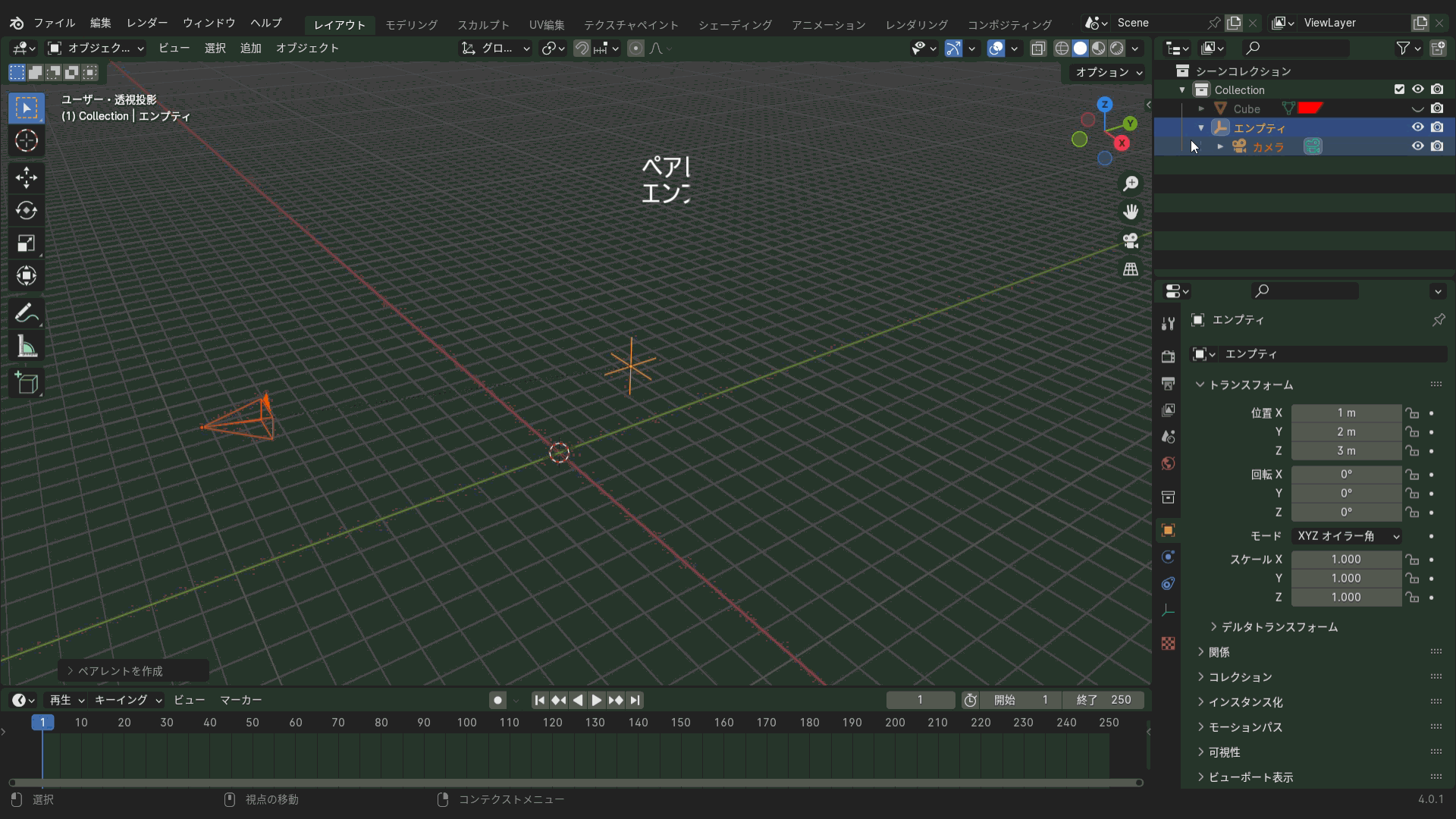This screenshot has width=1456, height=819.
Task: Collapse the エンプティ tree item in outliner
Action: (1201, 128)
